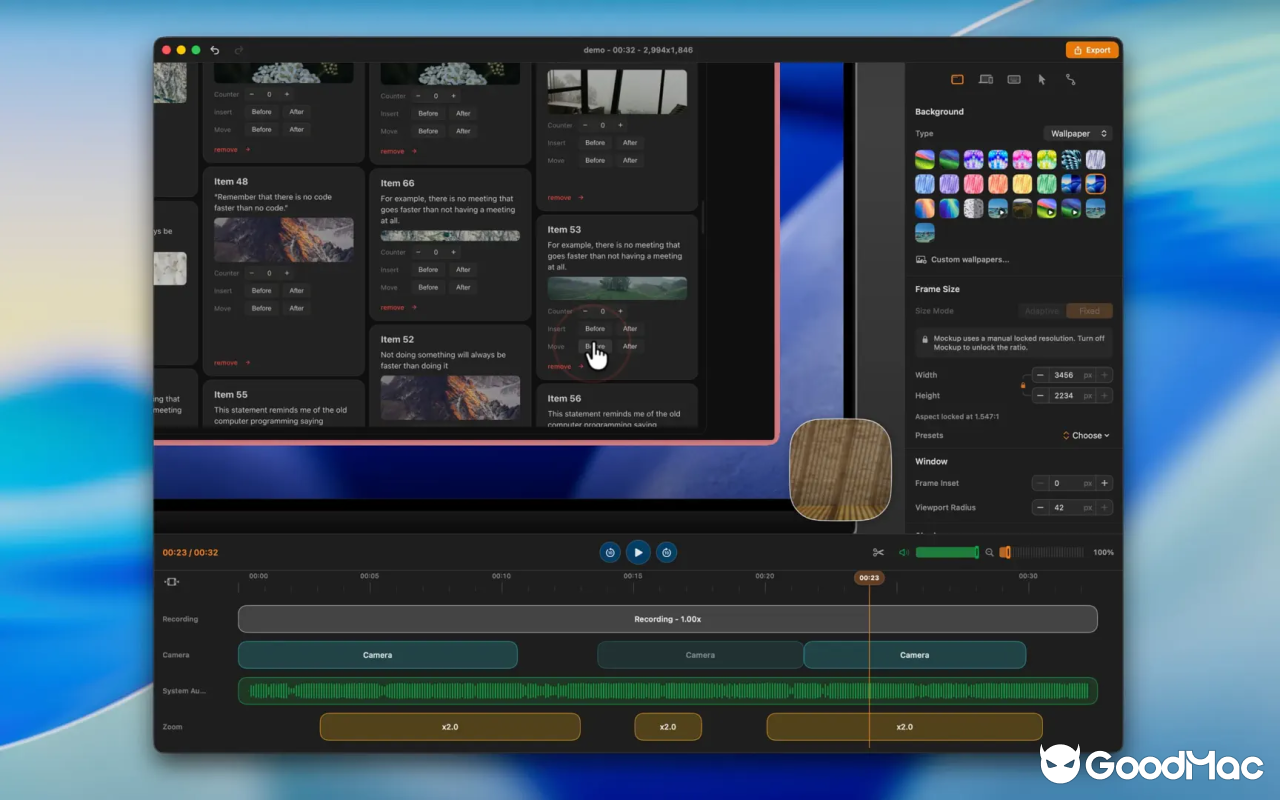This screenshot has height=800, width=1280.
Task: Skip backward with the rewind button
Action: coord(609,552)
